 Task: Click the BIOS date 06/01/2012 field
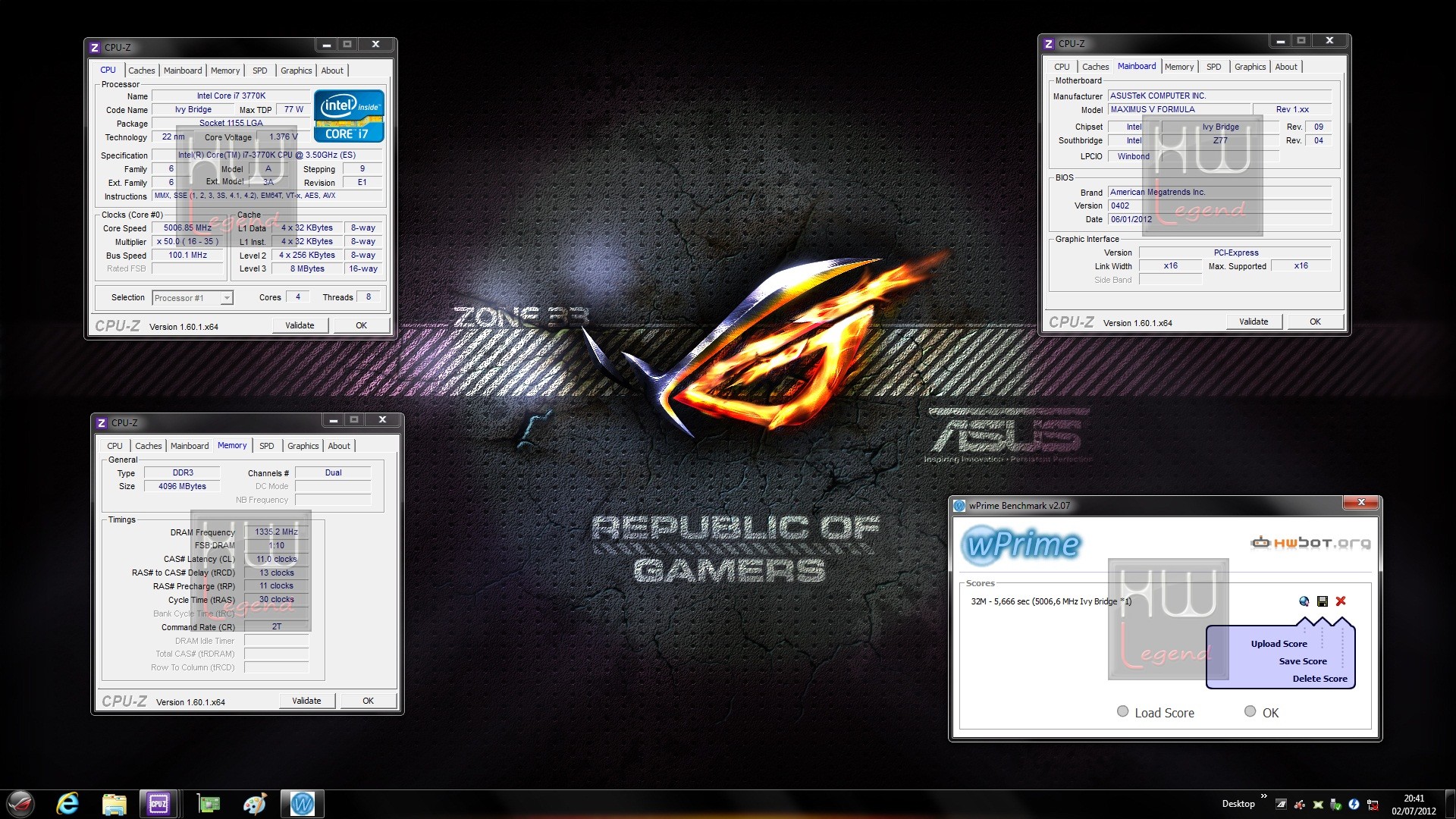1219,220
